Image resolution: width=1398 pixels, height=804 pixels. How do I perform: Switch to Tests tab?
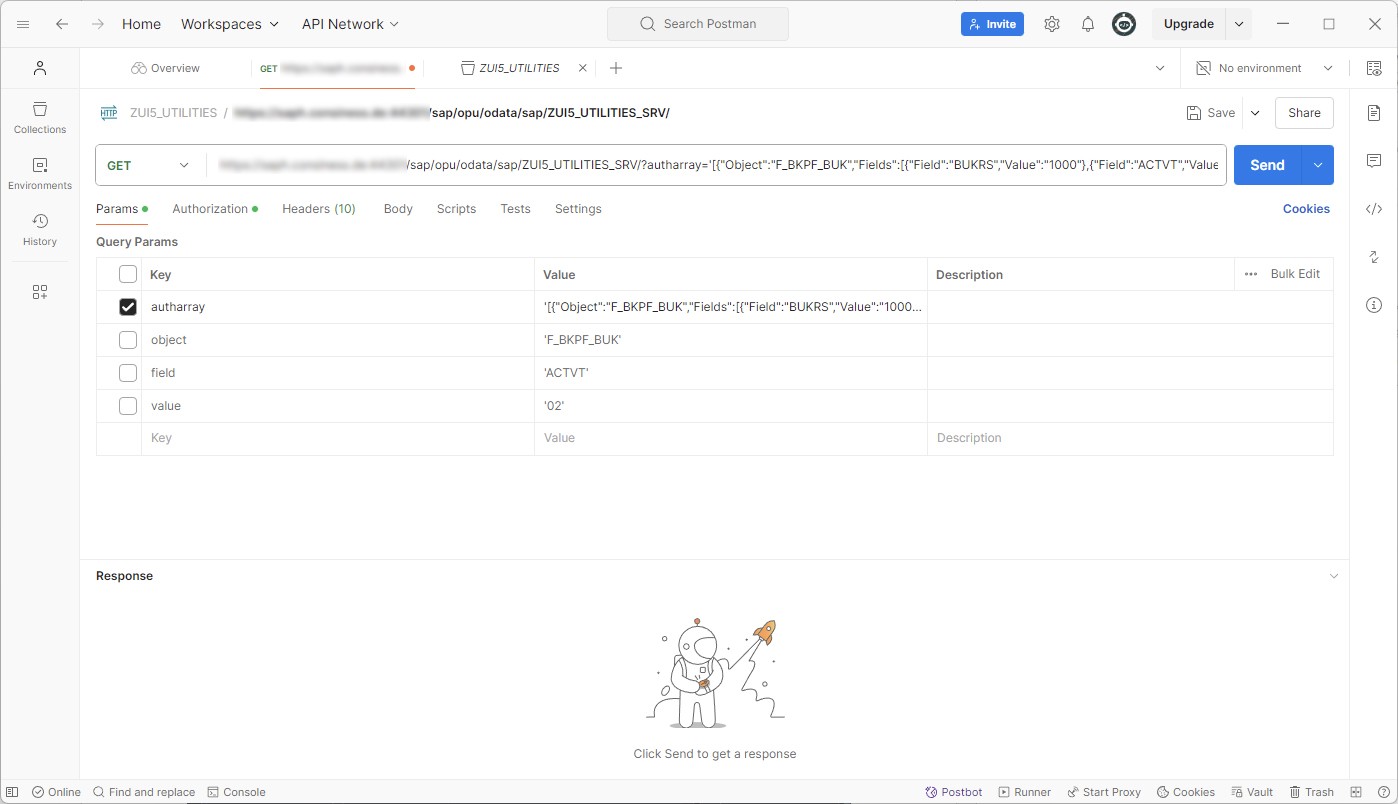[x=515, y=209]
